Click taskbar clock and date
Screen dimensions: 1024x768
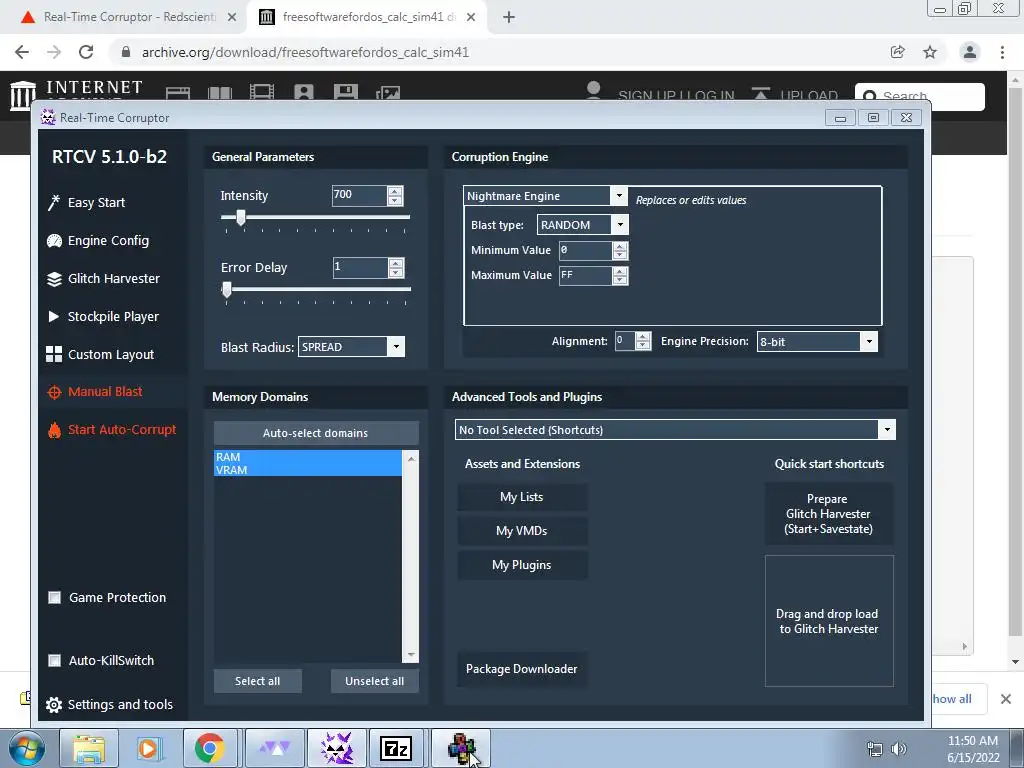coord(973,748)
